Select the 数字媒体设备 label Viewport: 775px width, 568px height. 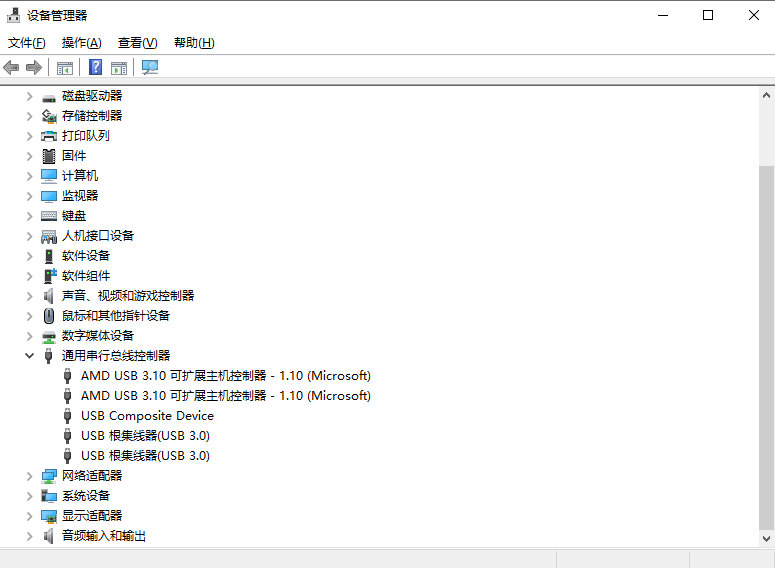[x=97, y=336]
